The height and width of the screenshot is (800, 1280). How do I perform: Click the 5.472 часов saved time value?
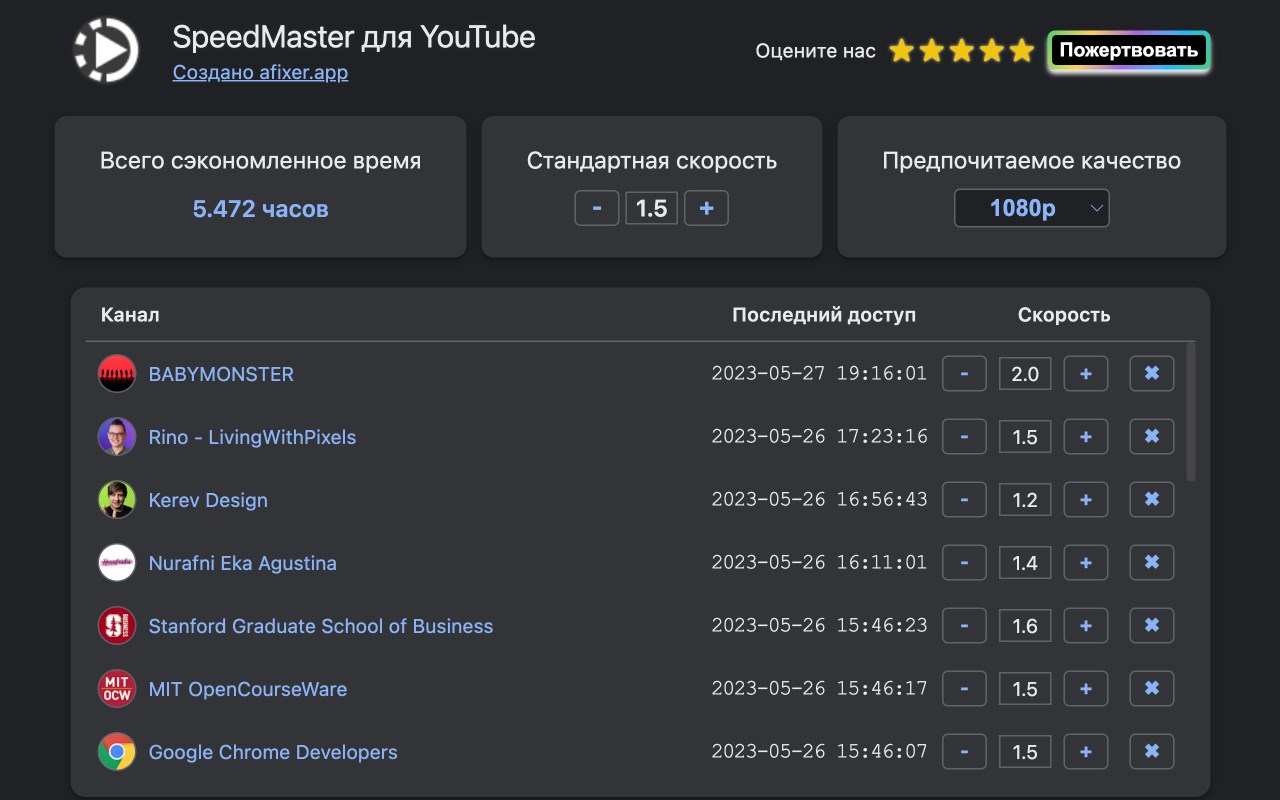(x=260, y=209)
